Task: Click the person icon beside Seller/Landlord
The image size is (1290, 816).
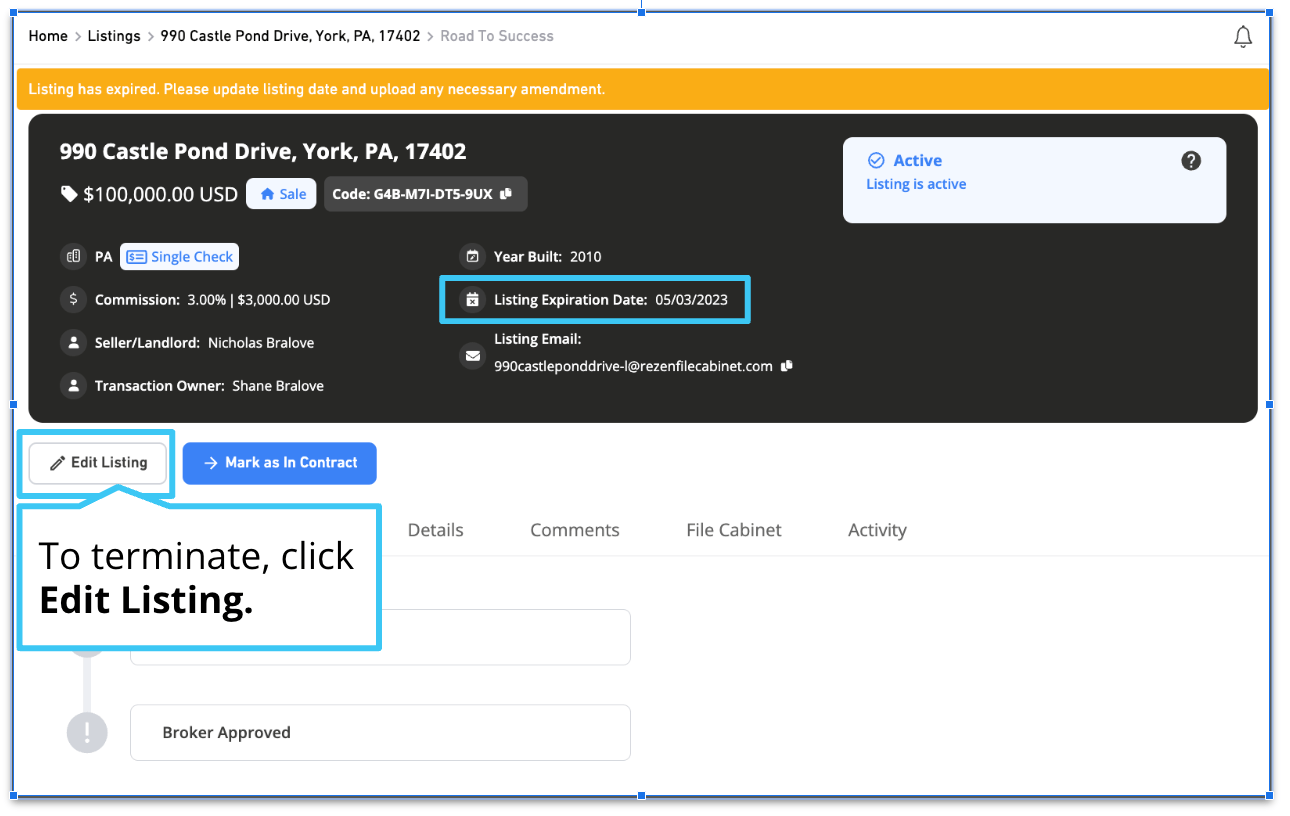Action: [x=72, y=342]
